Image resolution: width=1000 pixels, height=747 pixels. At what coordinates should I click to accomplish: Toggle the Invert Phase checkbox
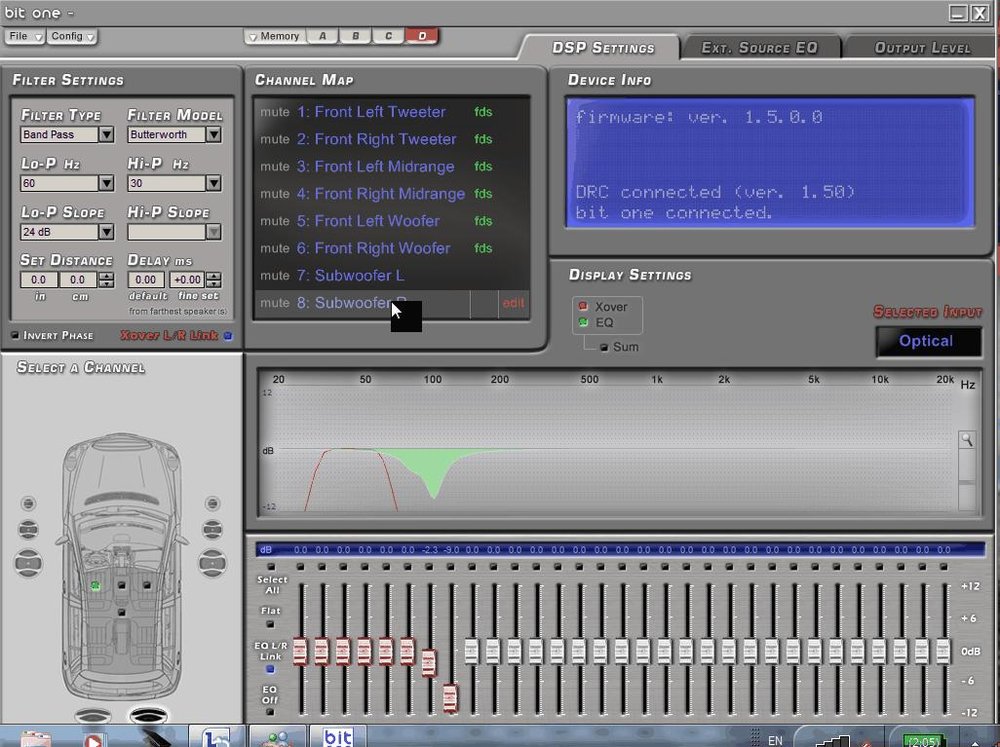coord(15,335)
